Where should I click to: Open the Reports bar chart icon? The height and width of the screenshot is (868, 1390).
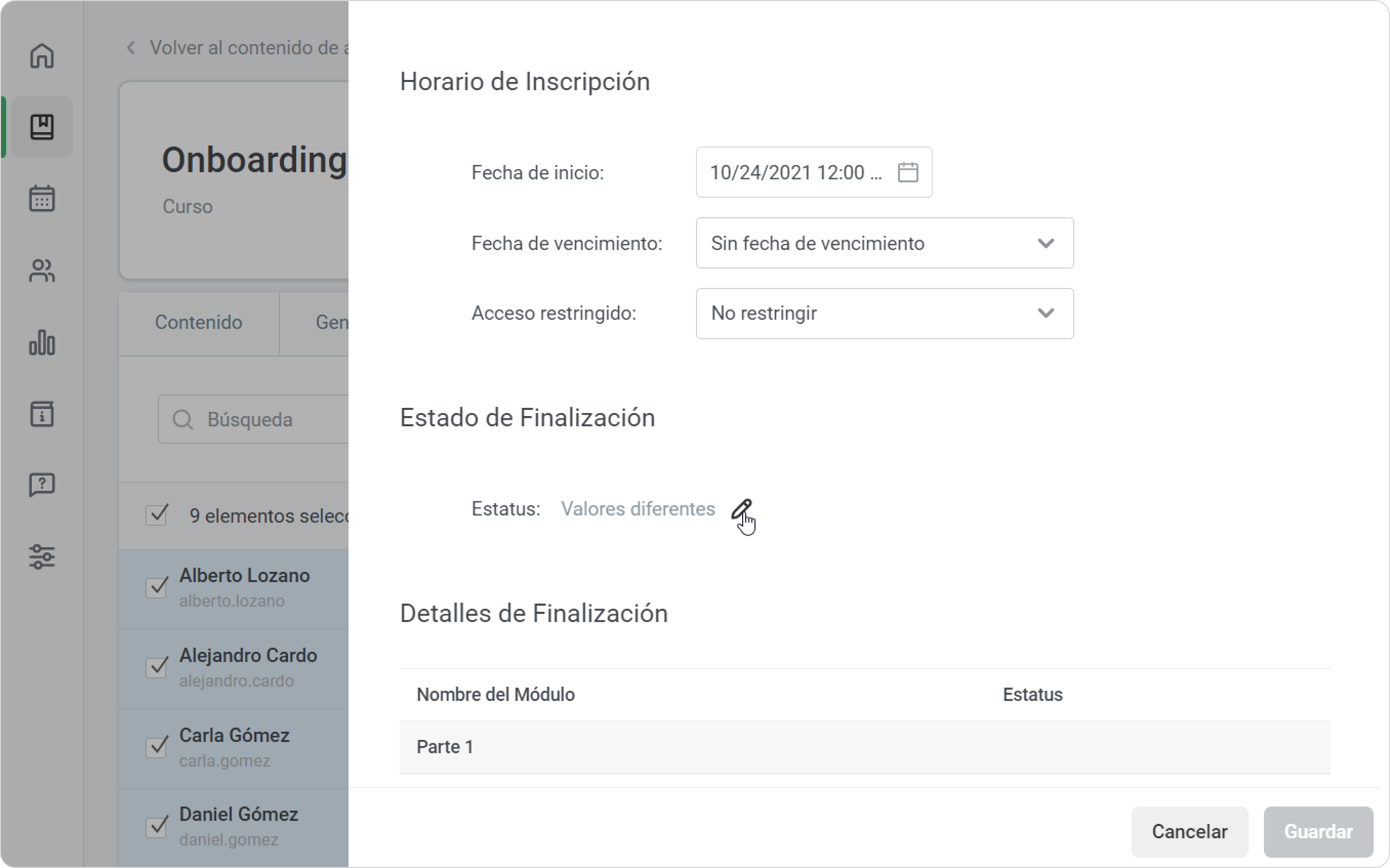coord(42,342)
